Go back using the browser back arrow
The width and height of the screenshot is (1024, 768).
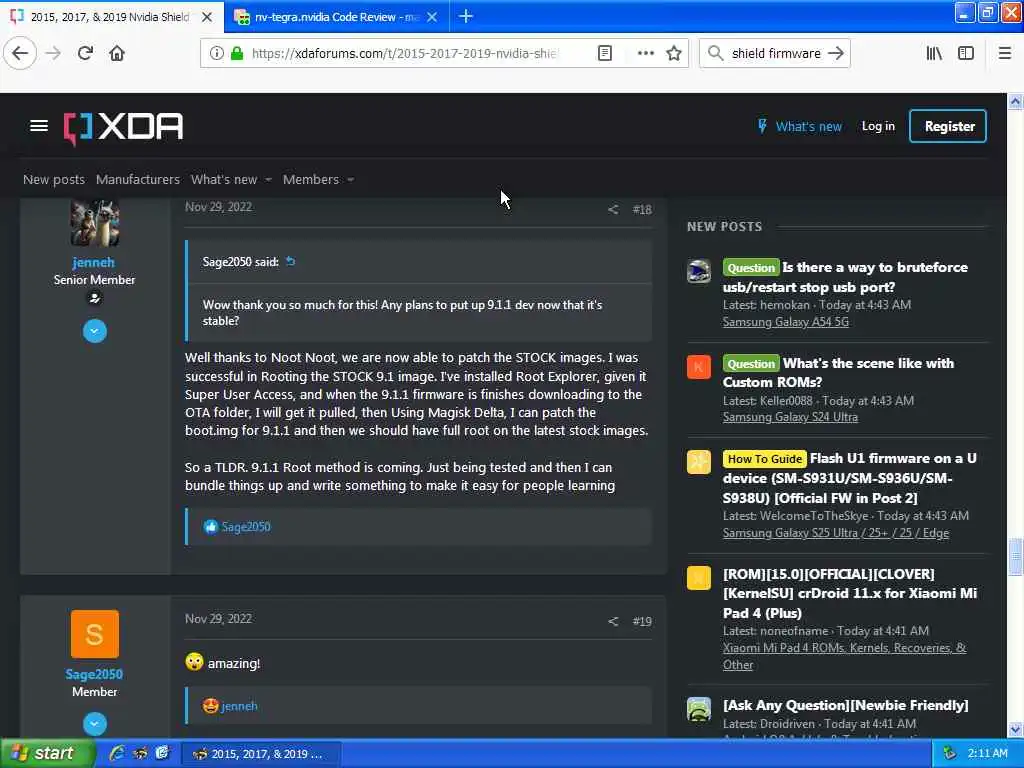[20, 54]
